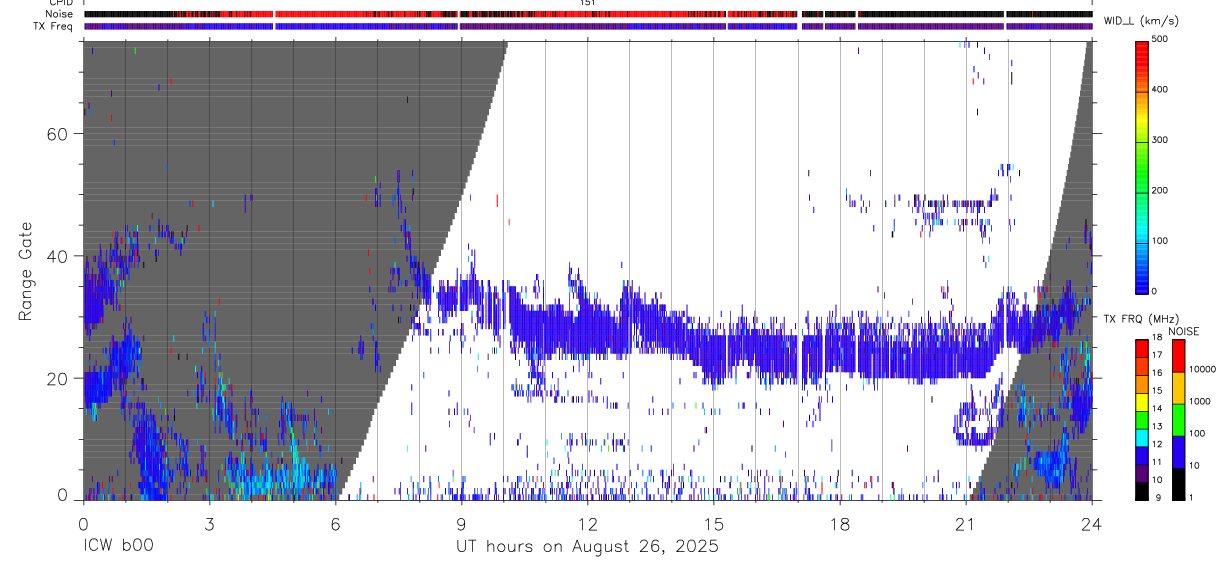Click the '12' UT hour tick label
This screenshot has height=567, width=1228.
click(588, 523)
